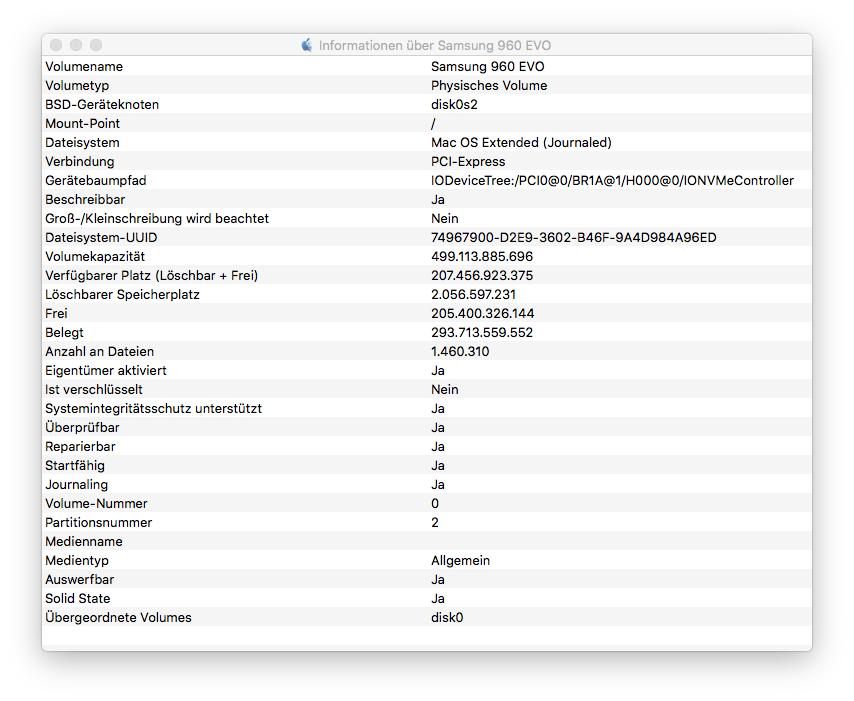Select the Mac OS Extended (Journaled) value
The height and width of the screenshot is (701, 854).
521,142
